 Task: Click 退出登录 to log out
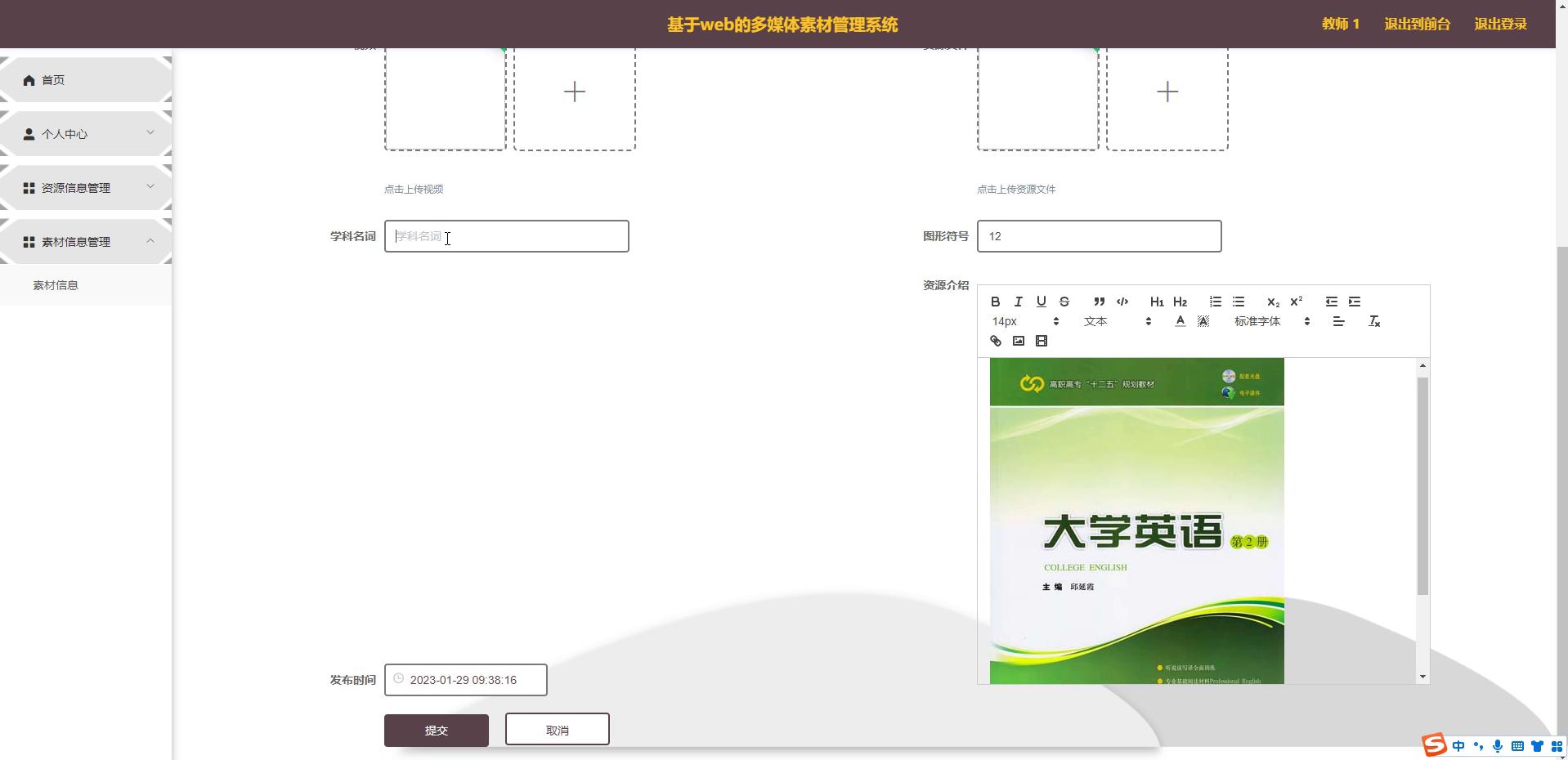tap(1500, 24)
